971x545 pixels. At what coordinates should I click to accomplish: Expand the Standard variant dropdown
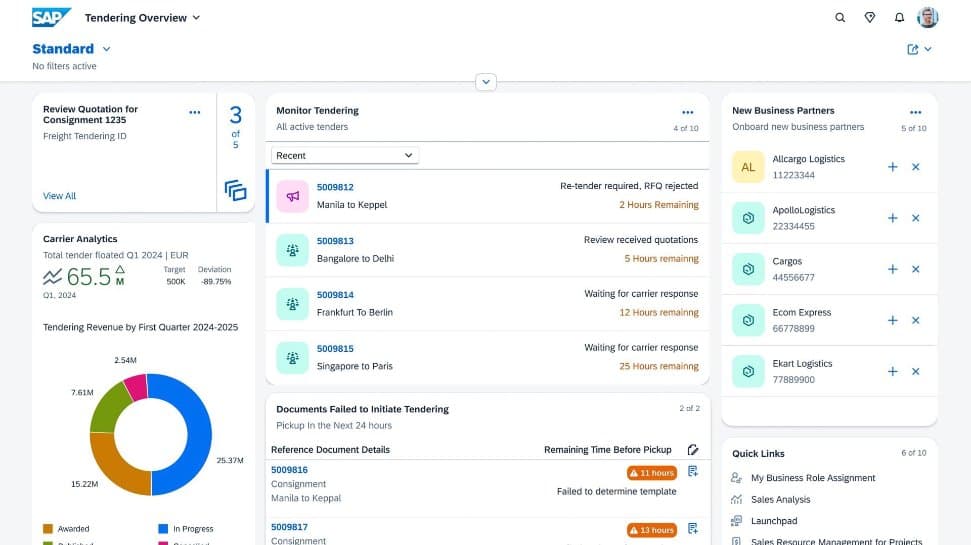[106, 49]
